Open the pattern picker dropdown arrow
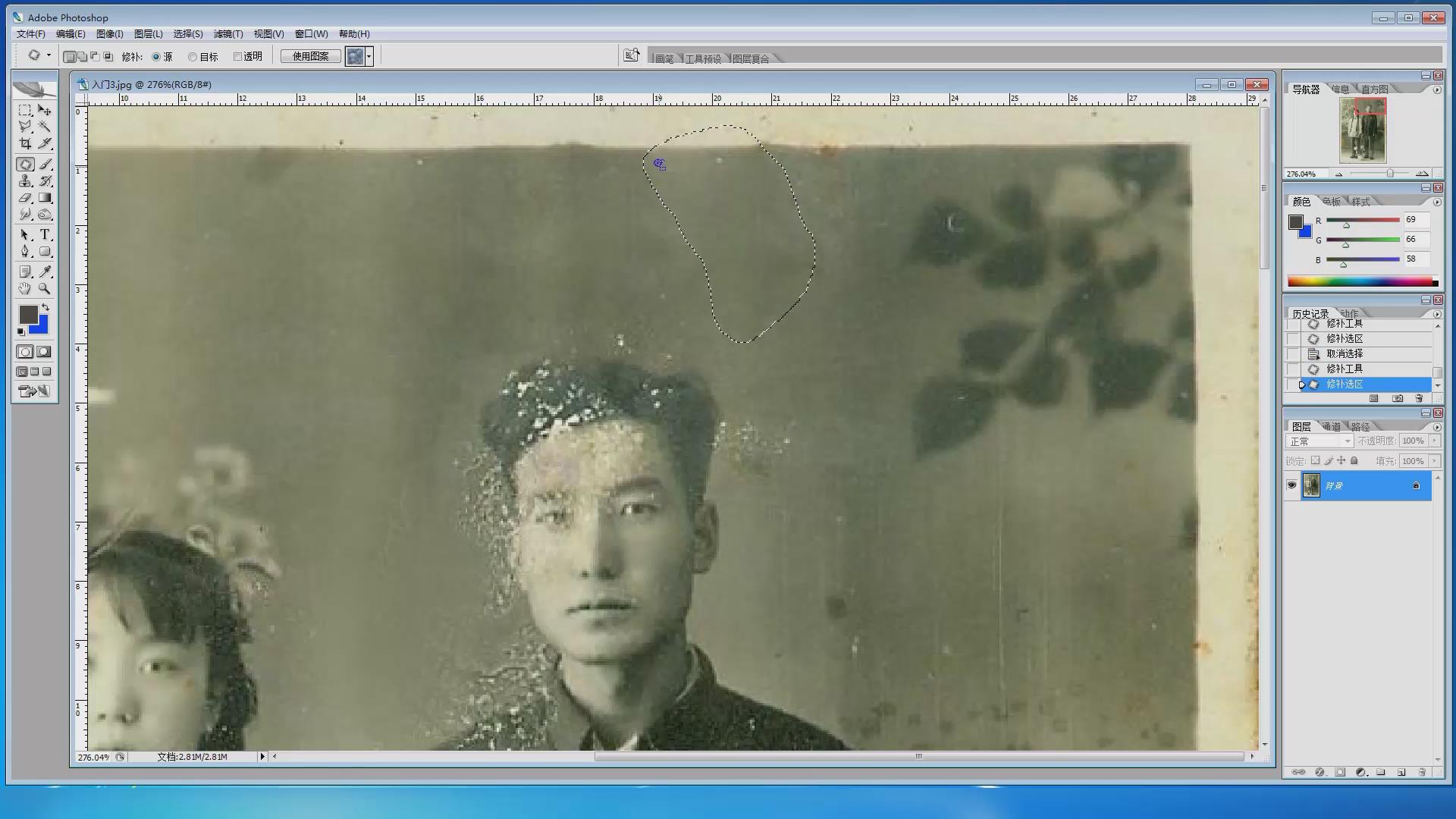 [x=369, y=56]
